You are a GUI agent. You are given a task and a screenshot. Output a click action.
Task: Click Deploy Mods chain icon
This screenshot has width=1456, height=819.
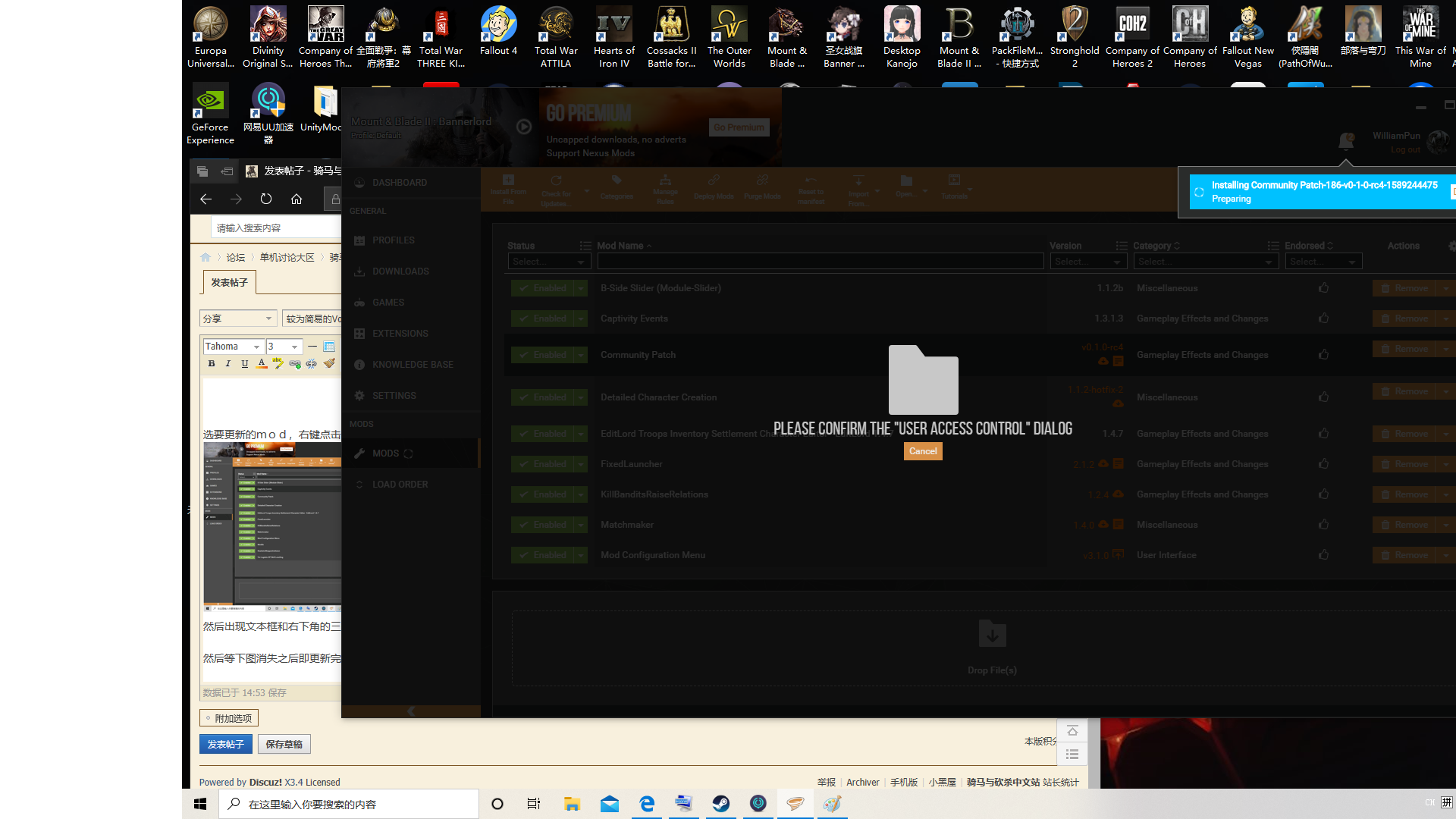(x=714, y=180)
